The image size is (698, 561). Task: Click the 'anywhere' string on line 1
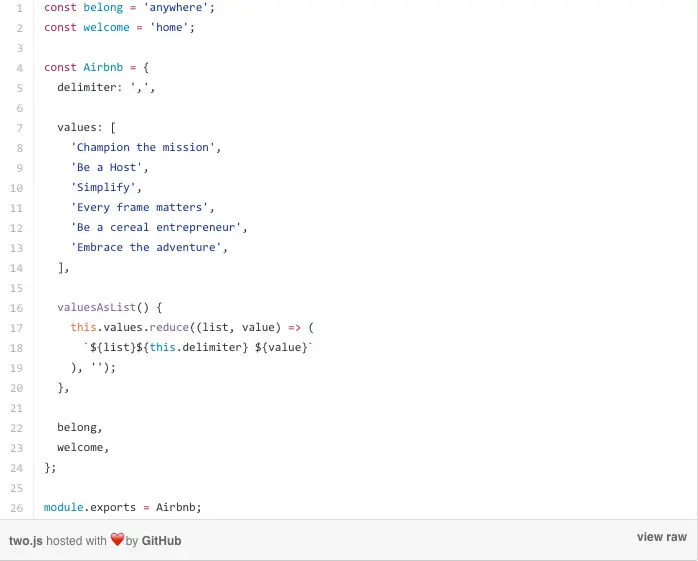(176, 8)
